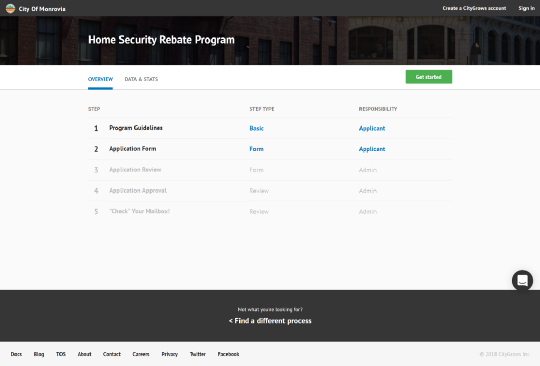The image size is (540, 366).
Task: Select the "Check" Your Mailbox! step
Action: point(139,211)
